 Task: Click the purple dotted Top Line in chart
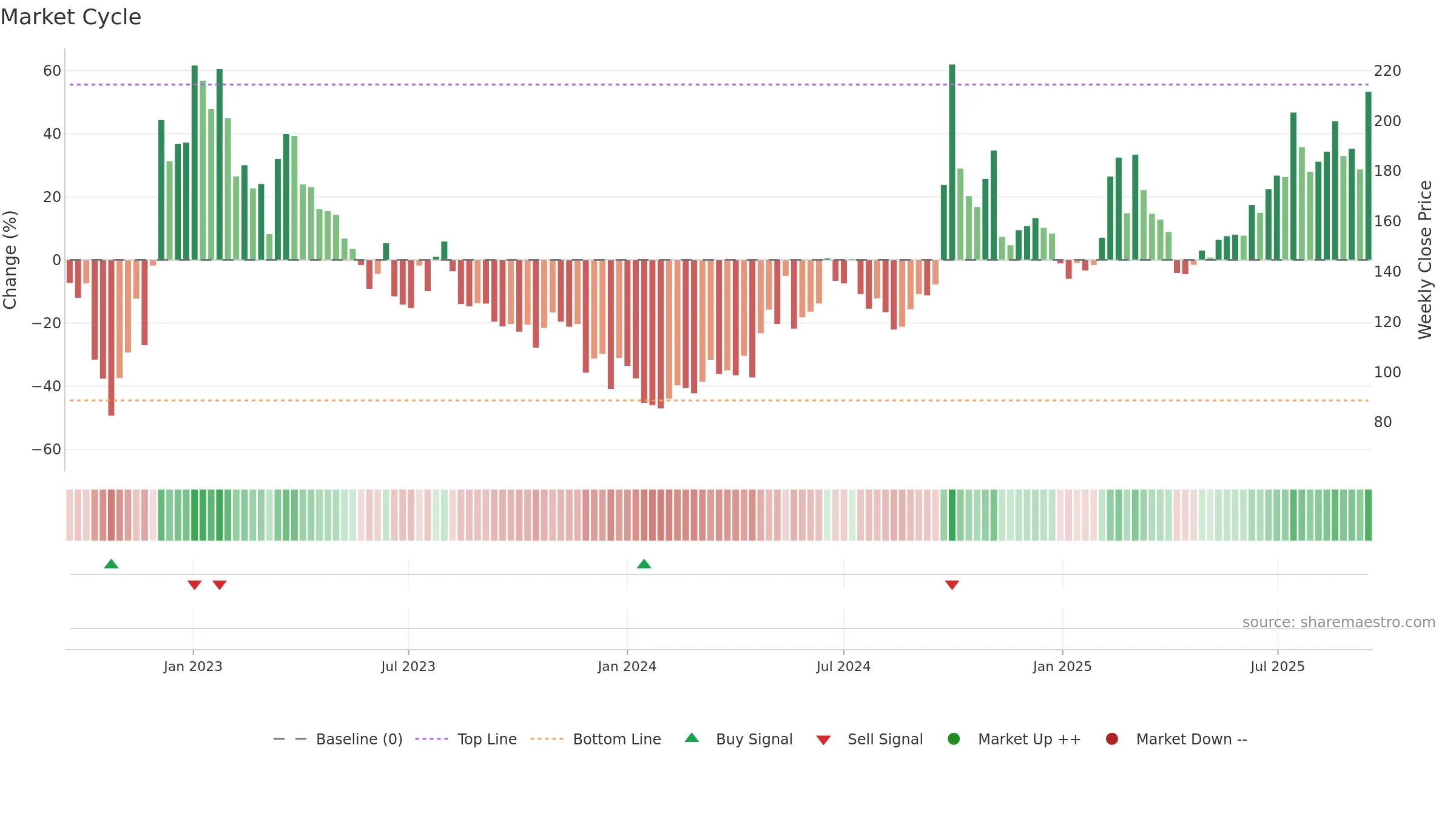719,84
